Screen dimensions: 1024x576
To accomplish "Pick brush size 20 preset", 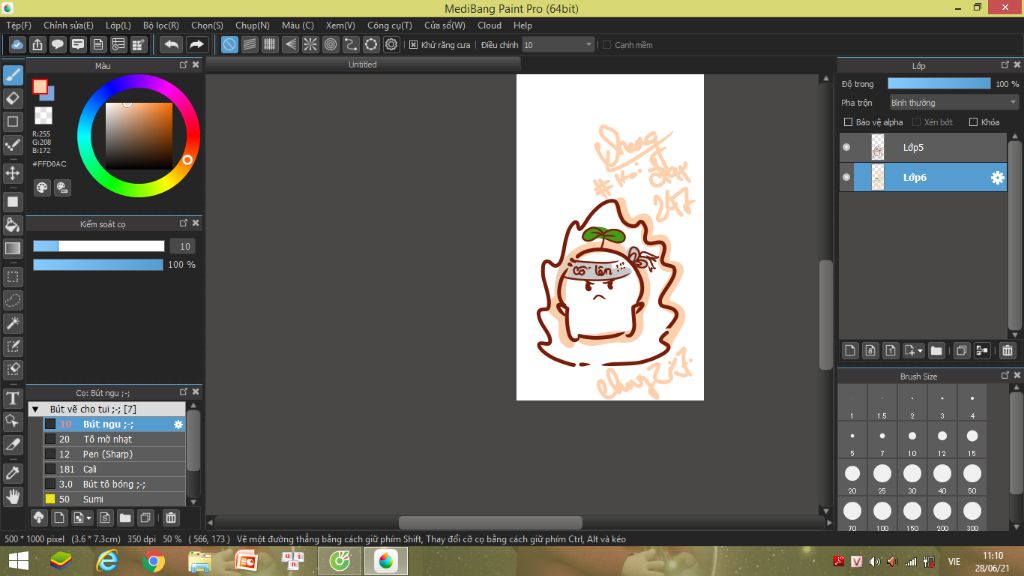I will (x=852, y=477).
